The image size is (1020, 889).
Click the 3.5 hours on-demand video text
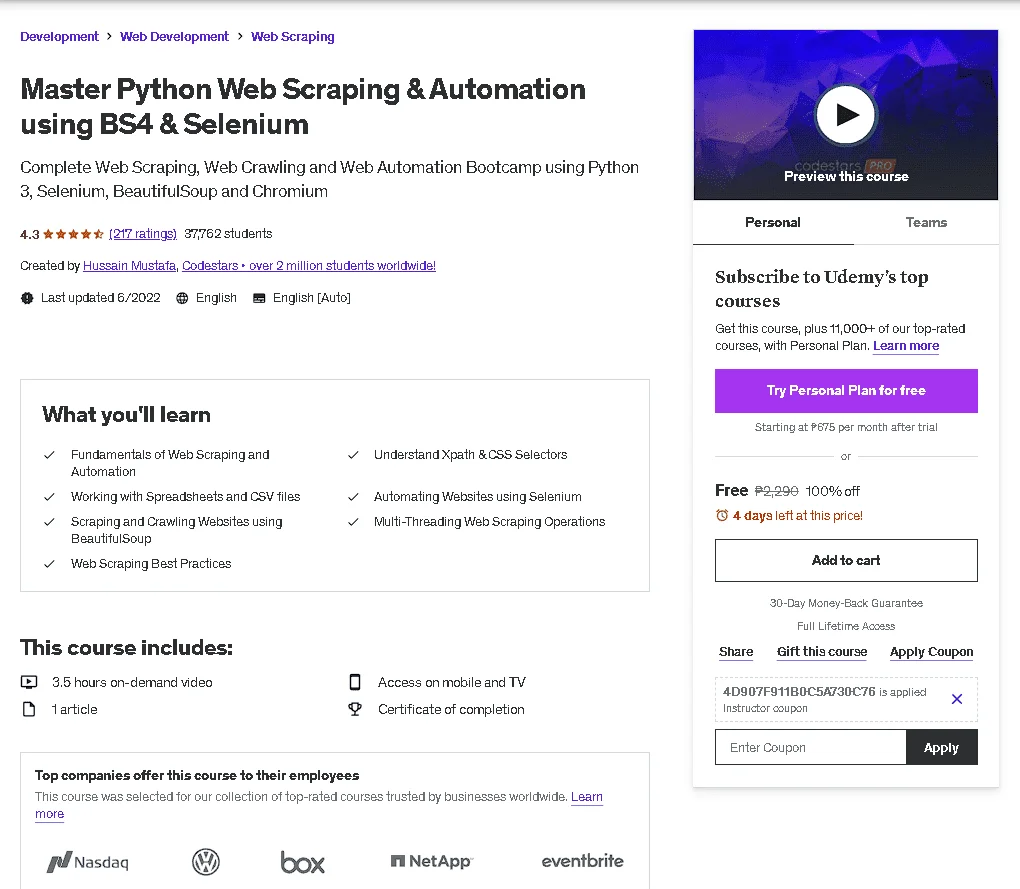tap(132, 682)
